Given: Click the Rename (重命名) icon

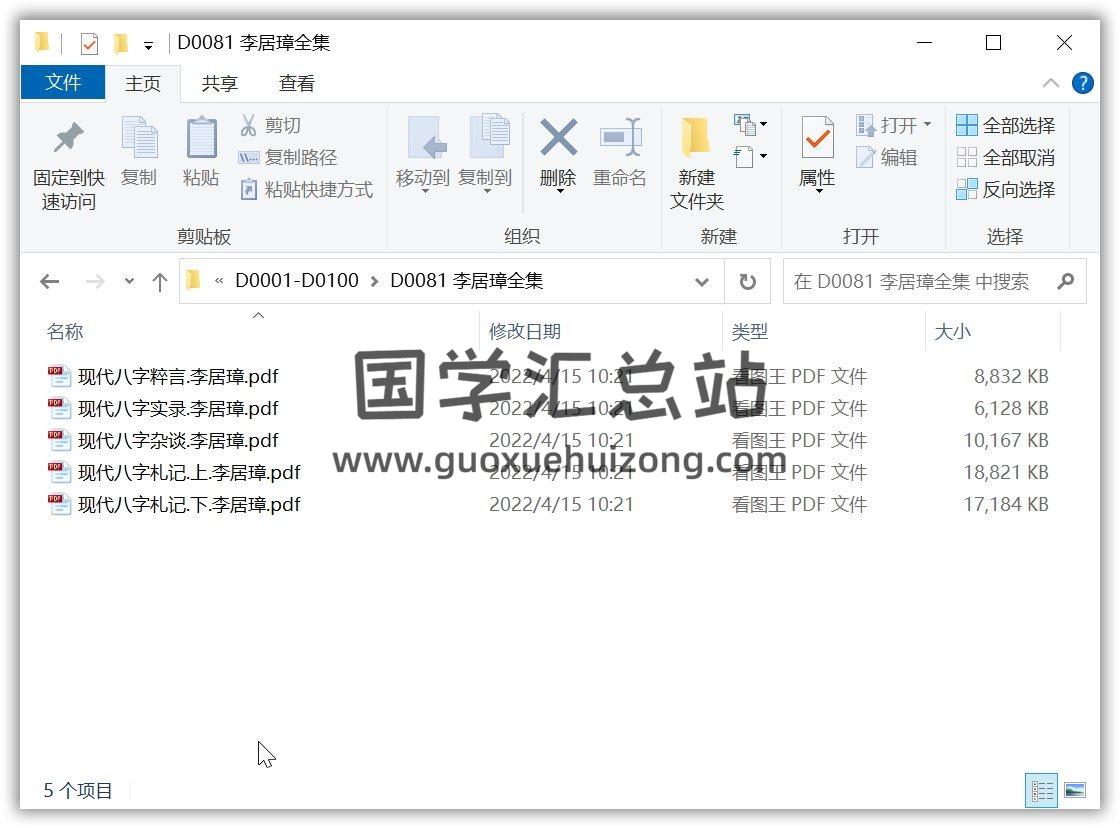Looking at the screenshot, I should coord(620,137).
